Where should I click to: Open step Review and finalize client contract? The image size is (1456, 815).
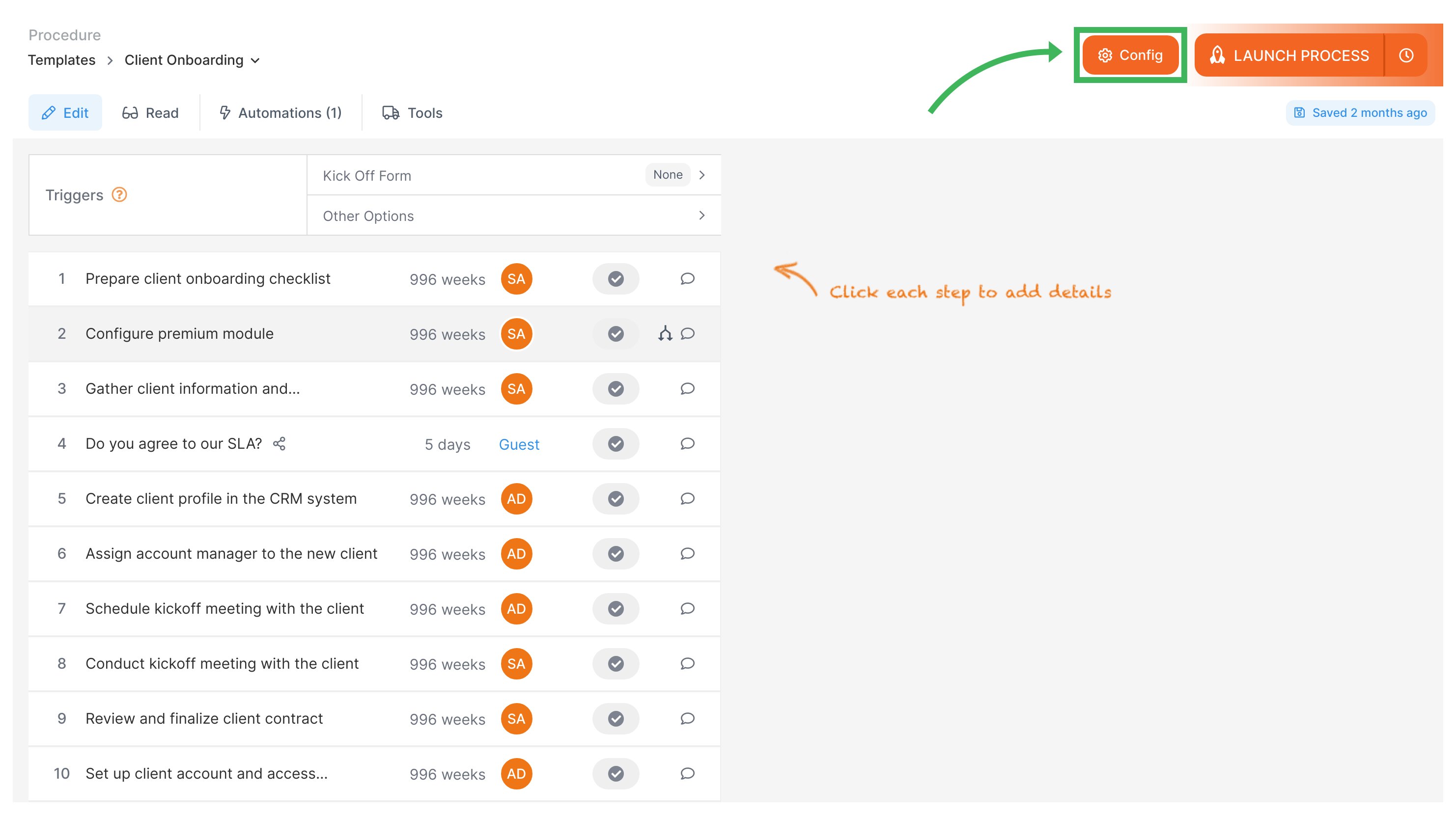pyautogui.click(x=204, y=718)
